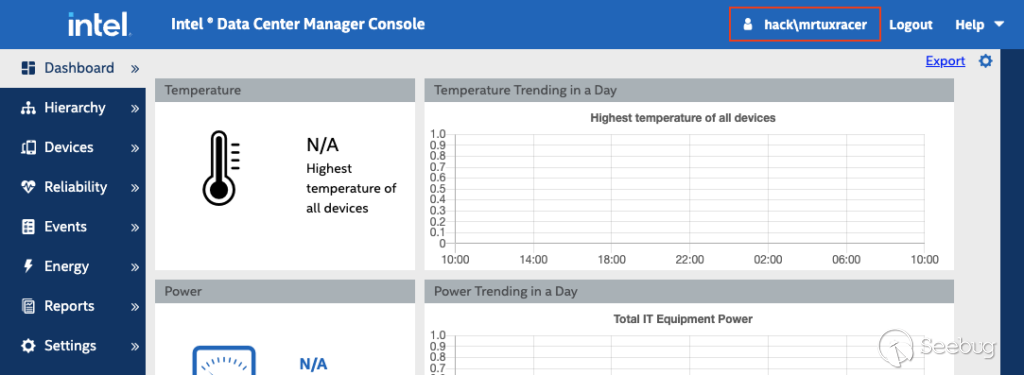Click the Energy lightning bolt icon
The height and width of the screenshot is (375, 1024).
[28, 267]
